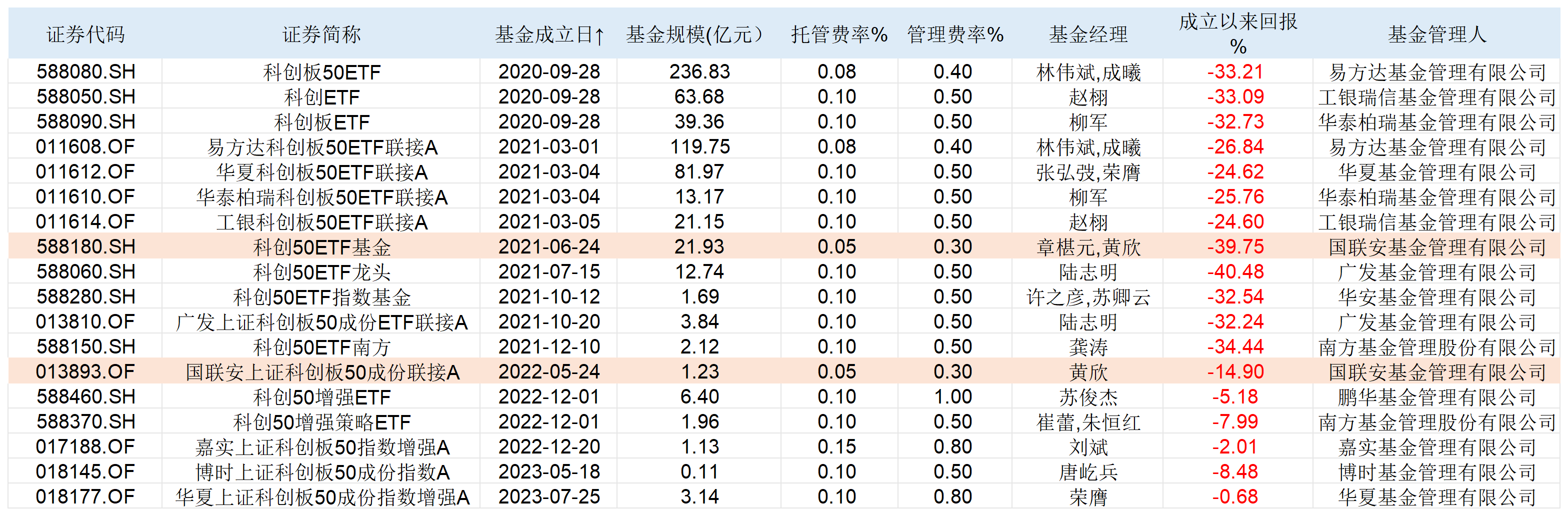
Task: Click fund name 科创50ETF龙头
Action: tap(321, 272)
